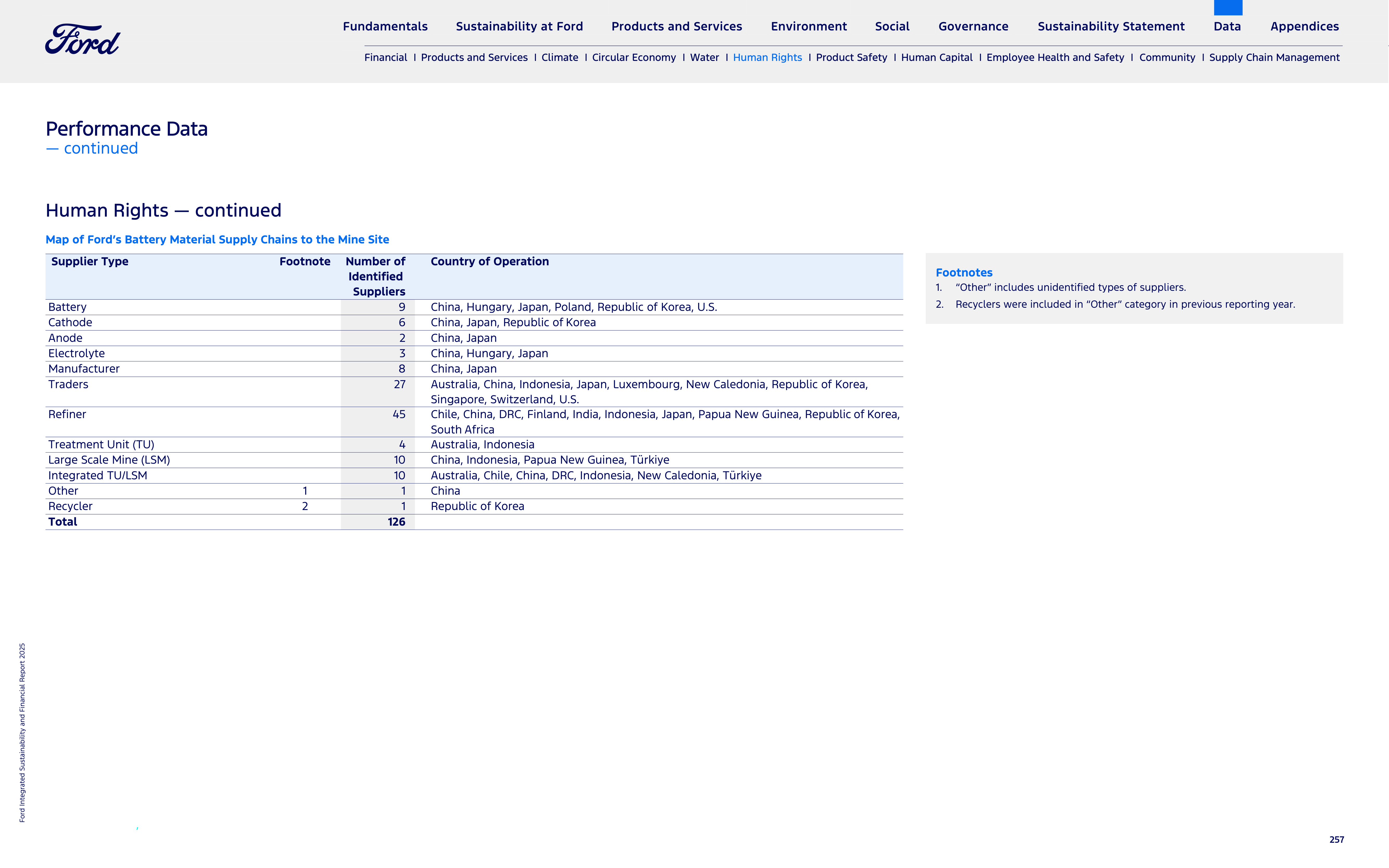Open the Products and Services data sub-link
This screenshot has height=868, width=1389.
[x=474, y=58]
